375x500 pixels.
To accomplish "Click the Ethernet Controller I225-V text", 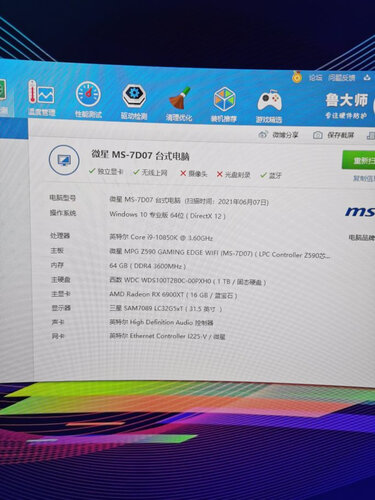I will pyautogui.click(x=167, y=336).
